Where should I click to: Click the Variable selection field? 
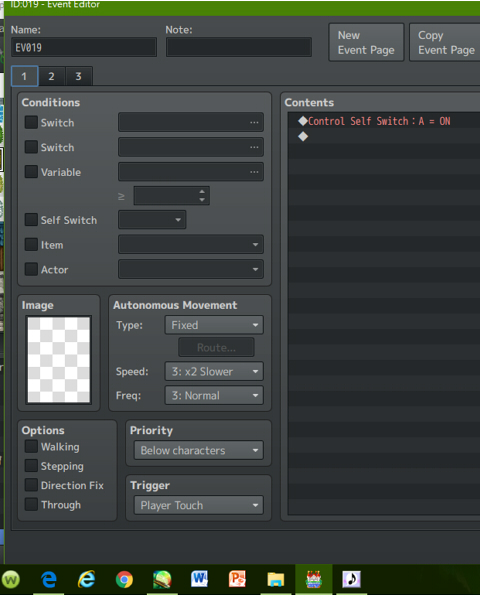[x=191, y=172]
